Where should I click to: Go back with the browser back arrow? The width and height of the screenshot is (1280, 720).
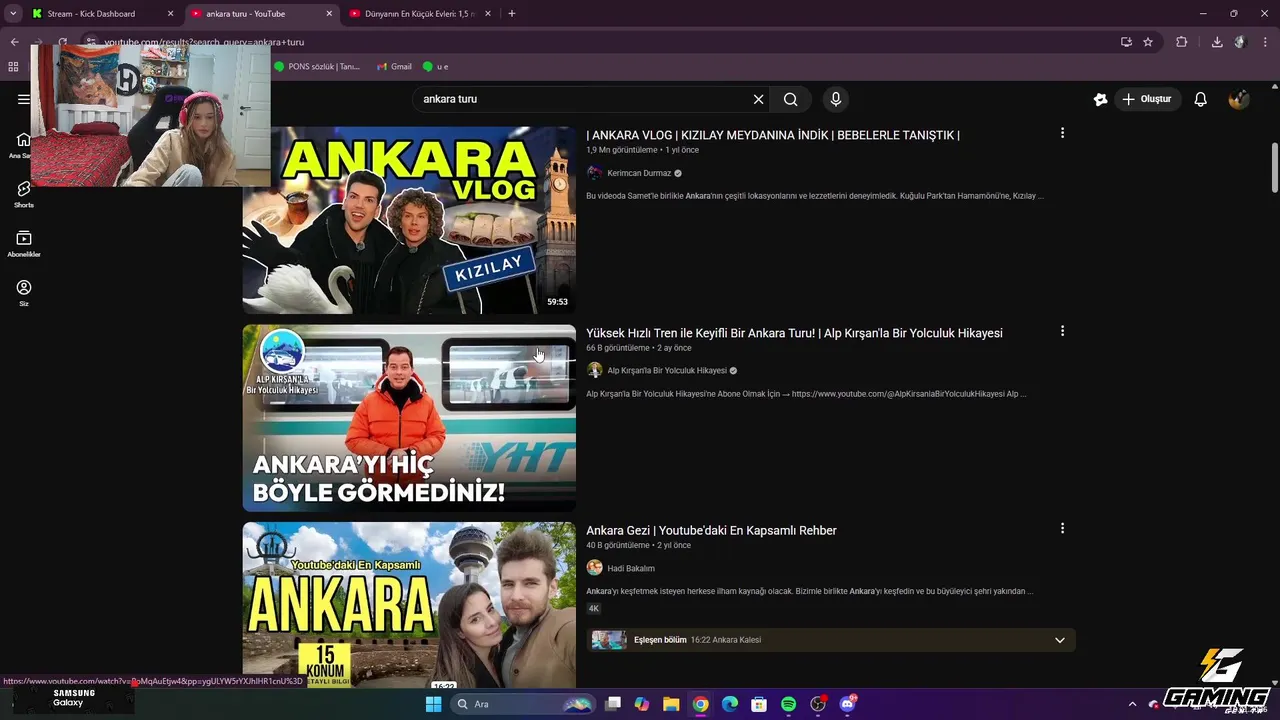tap(14, 42)
